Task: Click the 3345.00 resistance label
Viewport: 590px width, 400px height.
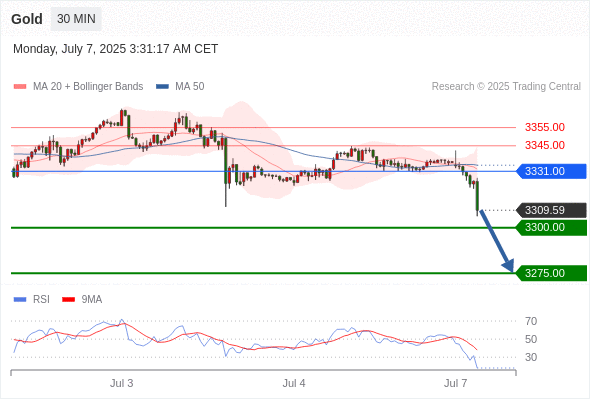Action: (545, 145)
